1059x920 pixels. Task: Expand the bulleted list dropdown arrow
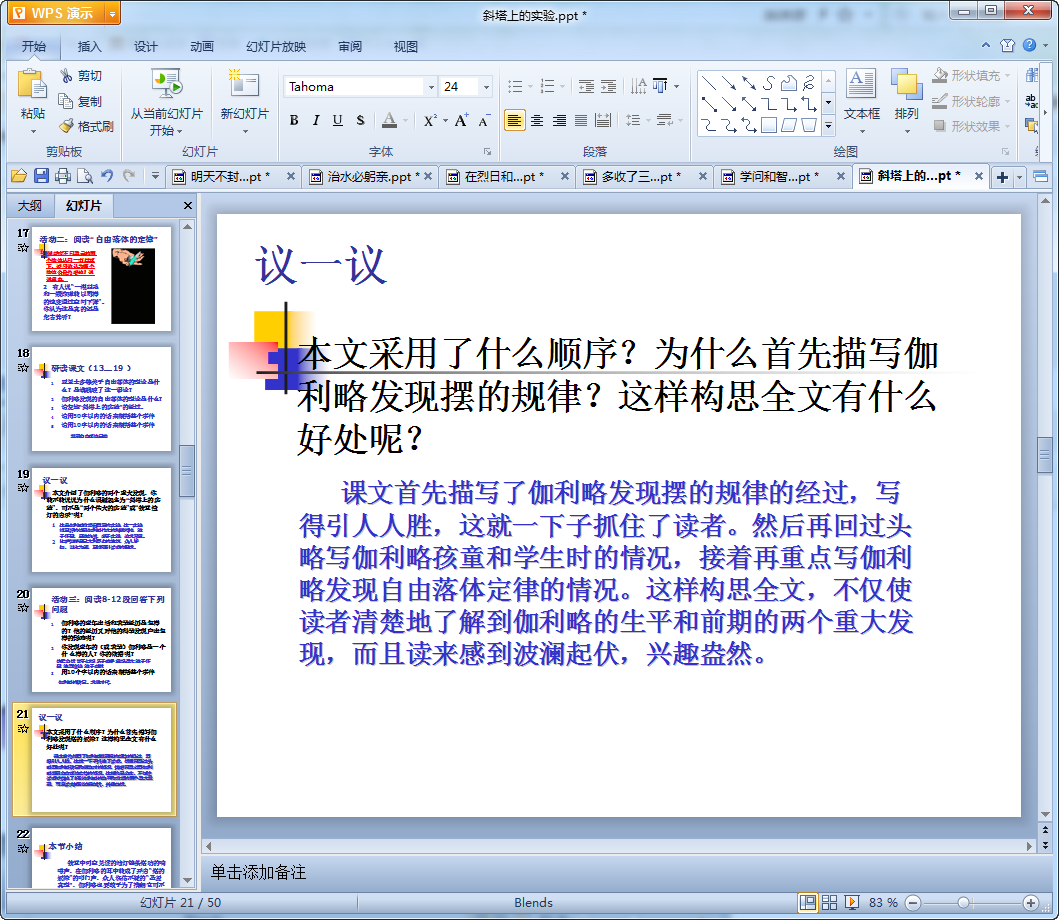(x=530, y=86)
